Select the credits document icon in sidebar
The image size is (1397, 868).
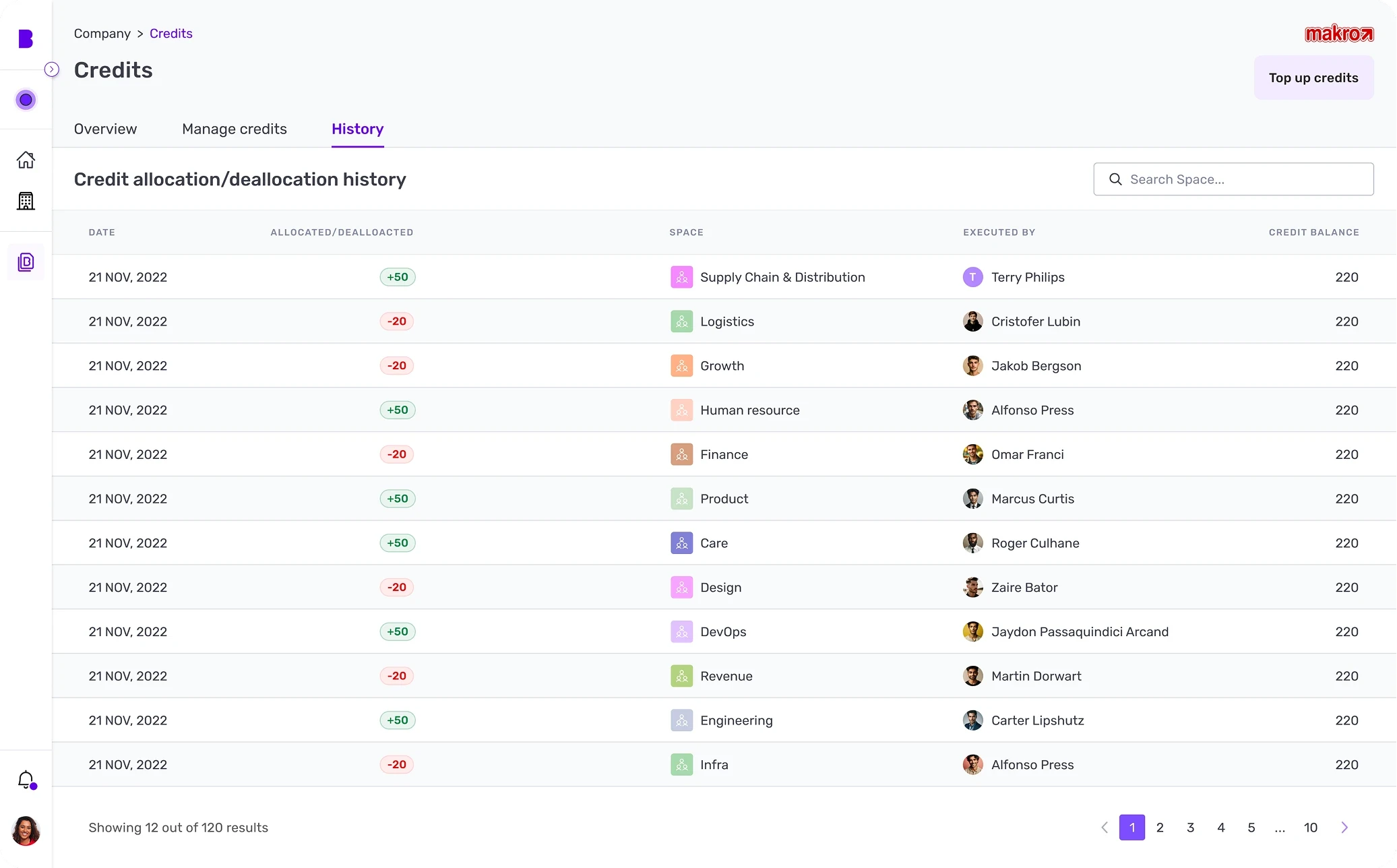coord(26,262)
